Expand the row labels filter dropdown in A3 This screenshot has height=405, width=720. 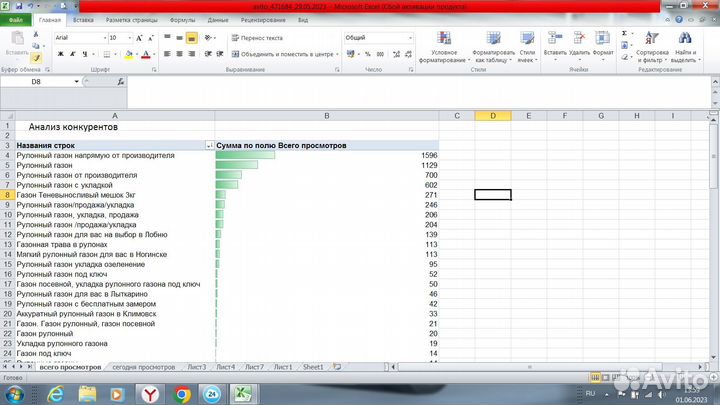[x=209, y=145]
